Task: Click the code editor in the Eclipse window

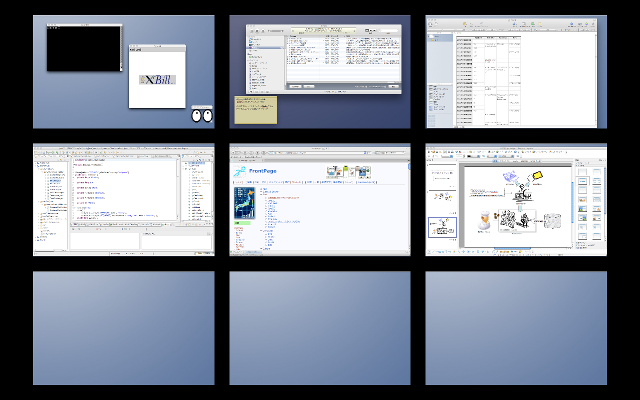Action: tap(125, 190)
